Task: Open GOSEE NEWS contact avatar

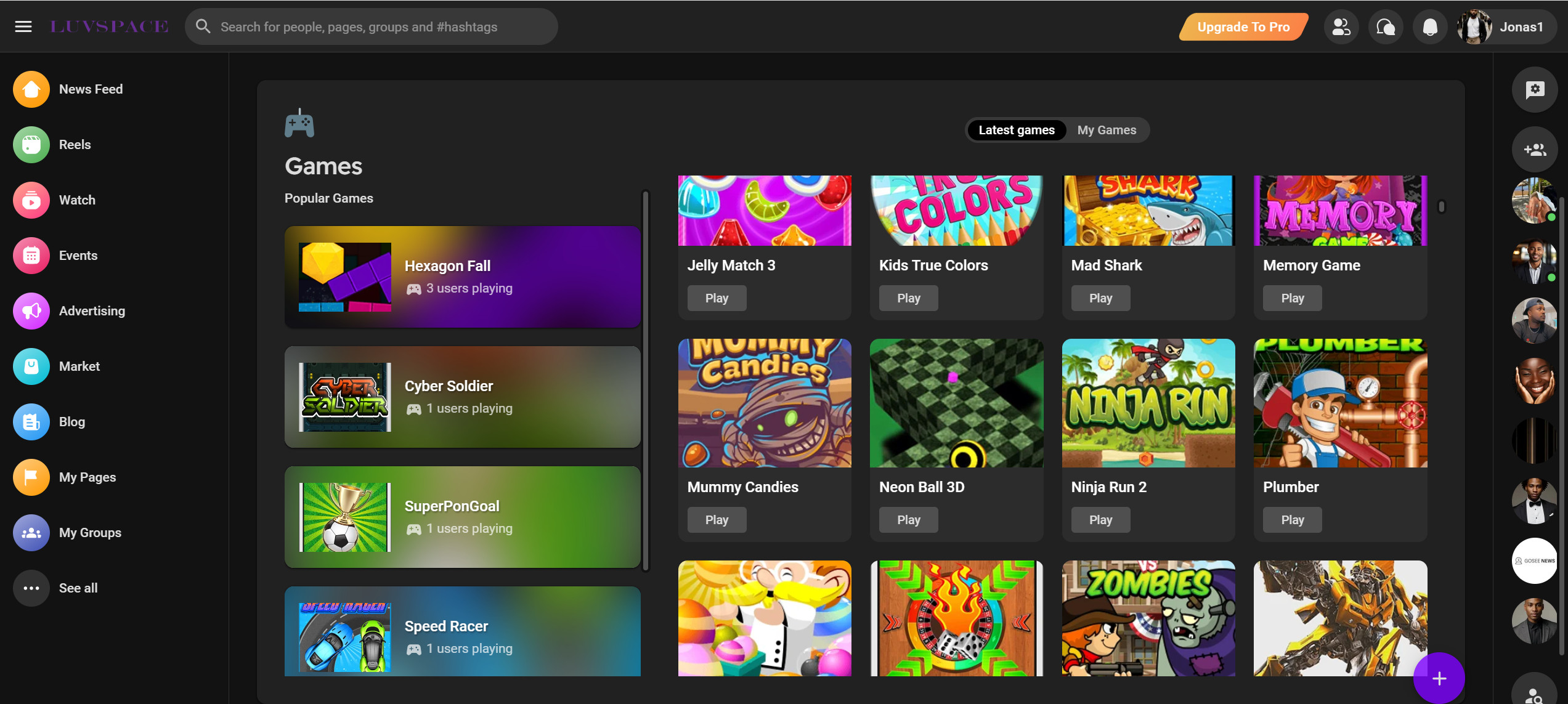Action: point(1535,560)
